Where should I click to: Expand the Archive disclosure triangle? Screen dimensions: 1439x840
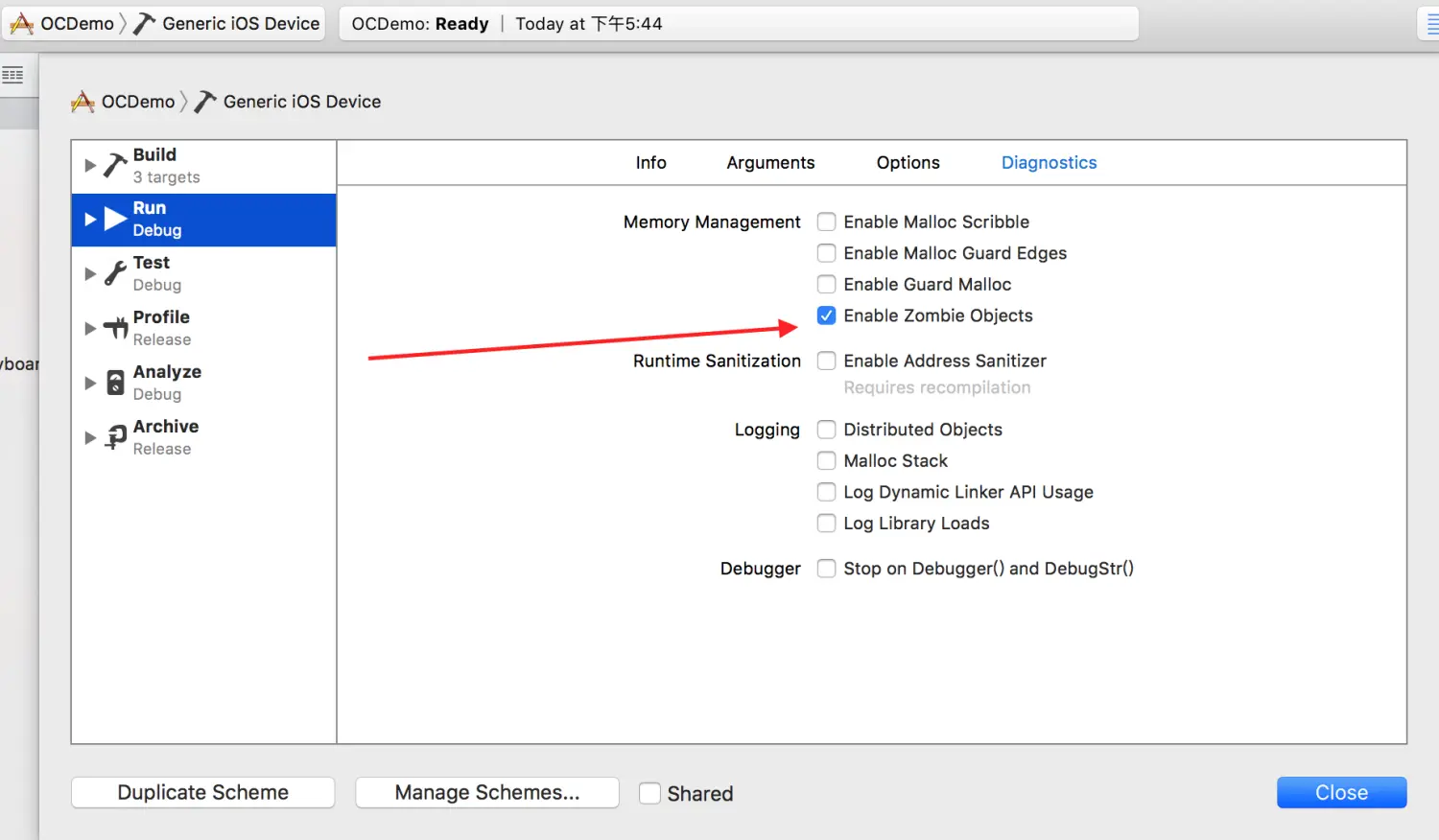coord(90,438)
